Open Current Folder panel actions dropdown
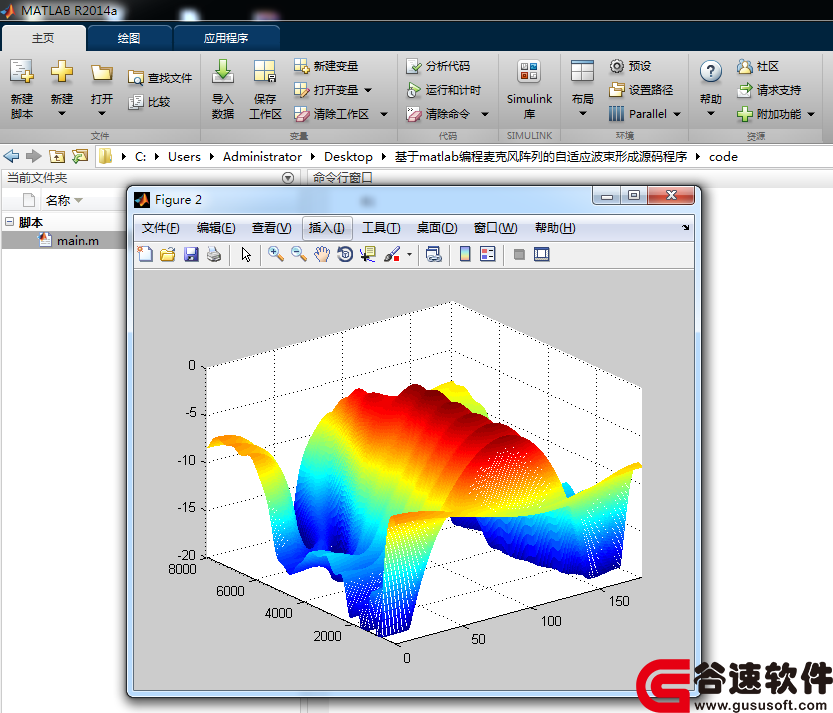 [288, 178]
